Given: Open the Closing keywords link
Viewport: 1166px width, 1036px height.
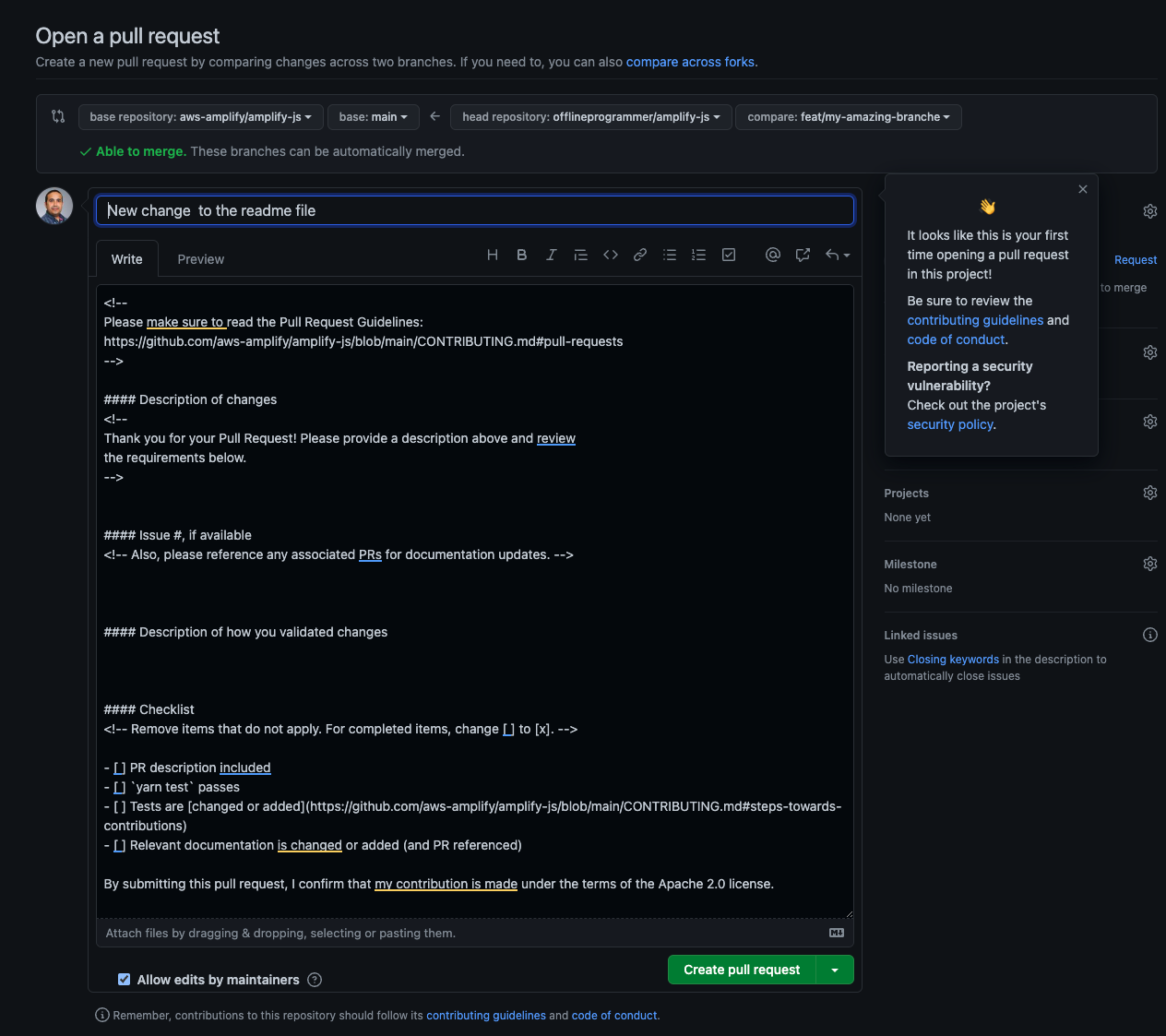Looking at the screenshot, I should point(953,660).
